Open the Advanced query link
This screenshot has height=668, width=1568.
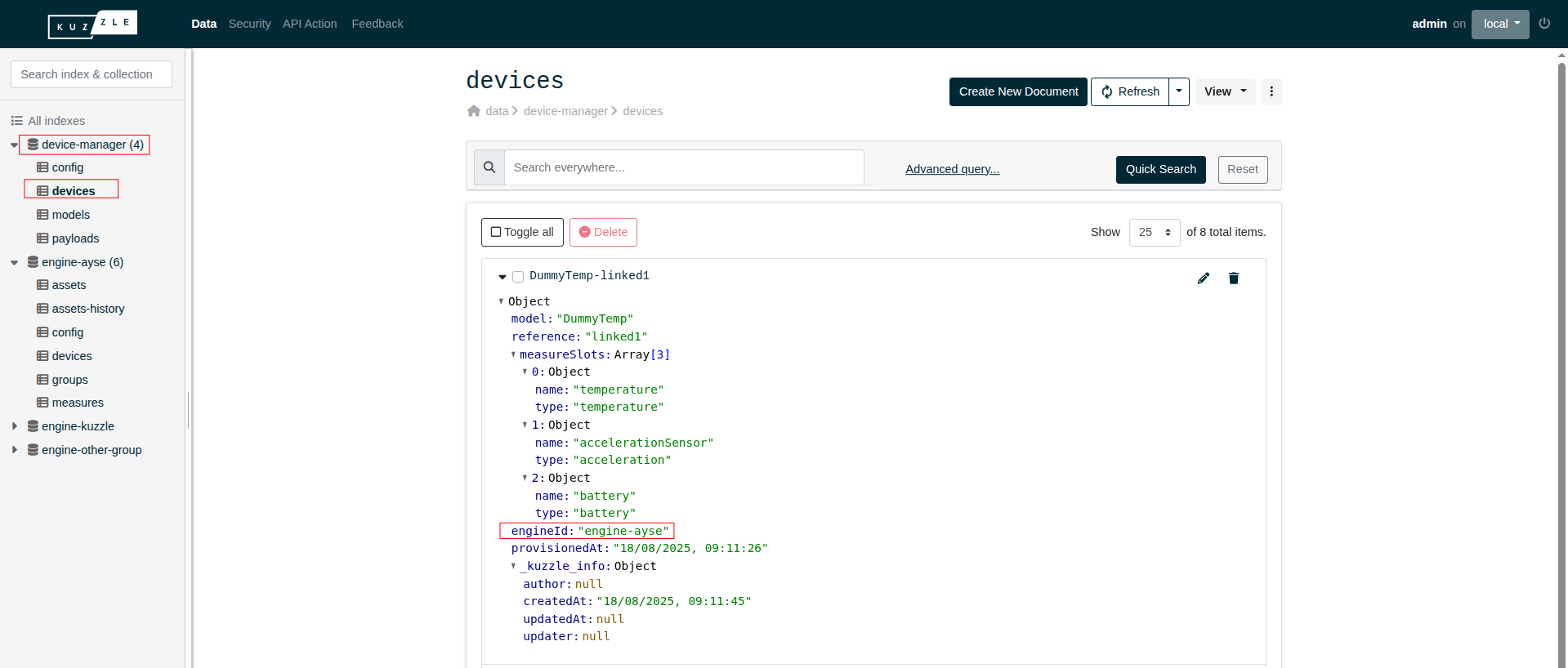coord(952,169)
